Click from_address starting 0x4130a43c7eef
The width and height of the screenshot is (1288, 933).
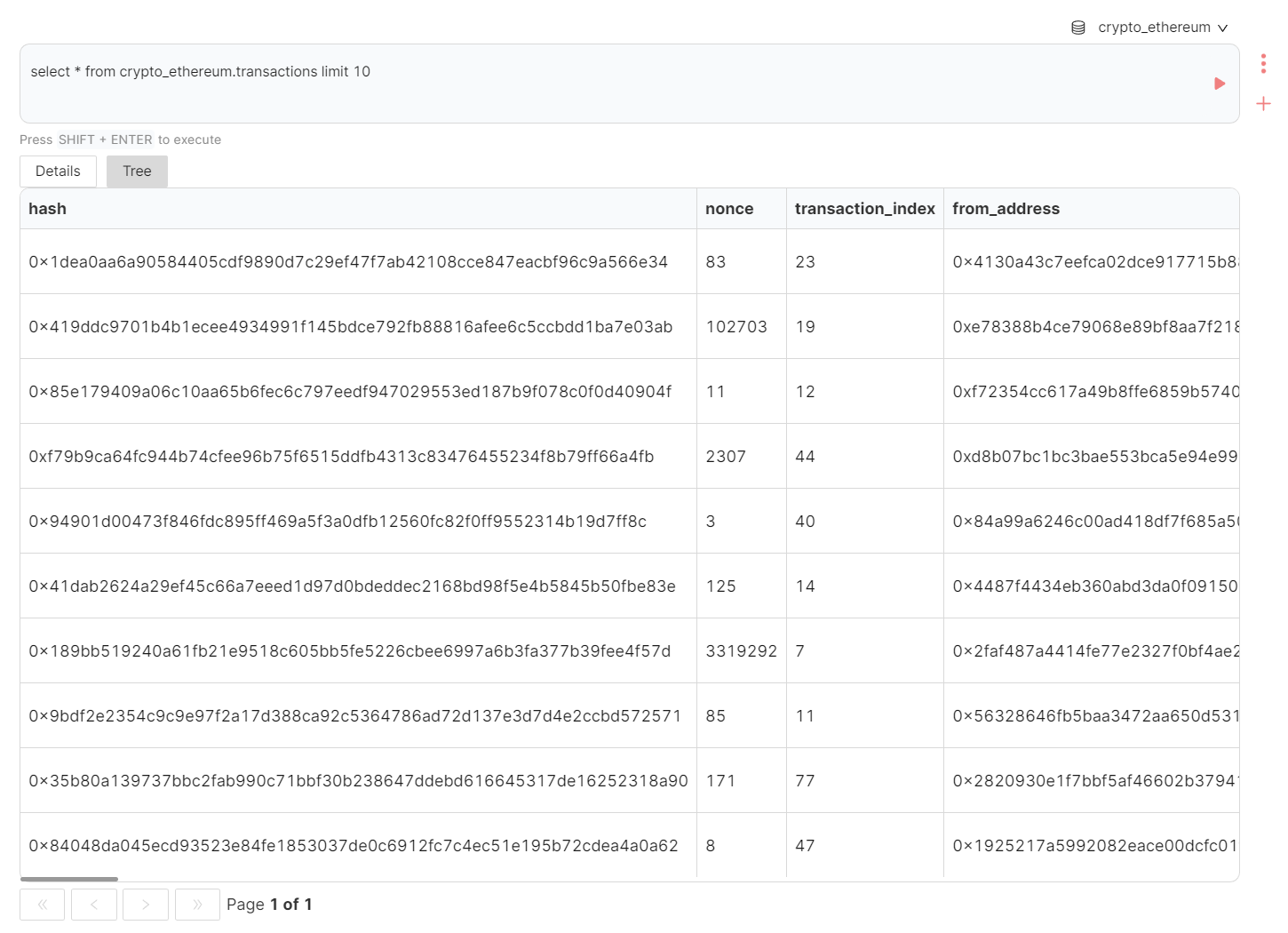click(1091, 262)
